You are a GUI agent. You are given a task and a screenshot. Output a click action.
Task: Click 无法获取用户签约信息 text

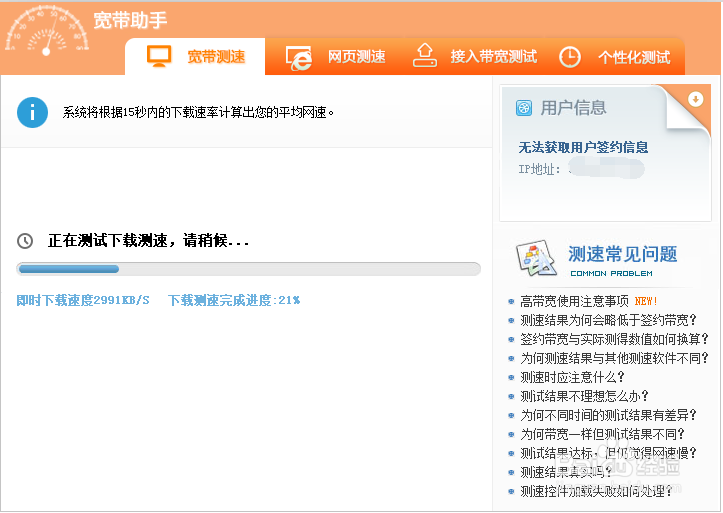pyautogui.click(x=583, y=147)
